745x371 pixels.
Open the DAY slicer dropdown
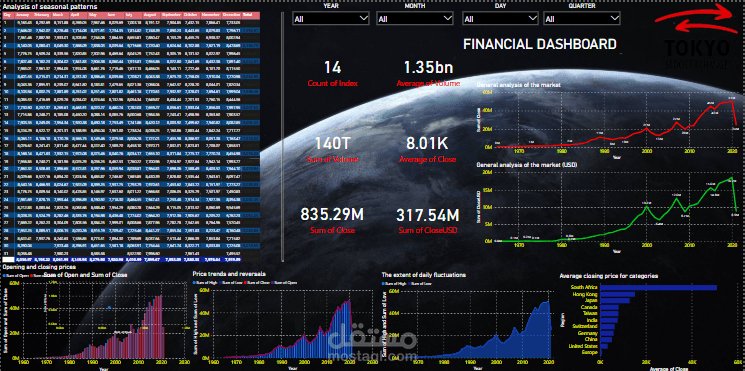click(501, 19)
